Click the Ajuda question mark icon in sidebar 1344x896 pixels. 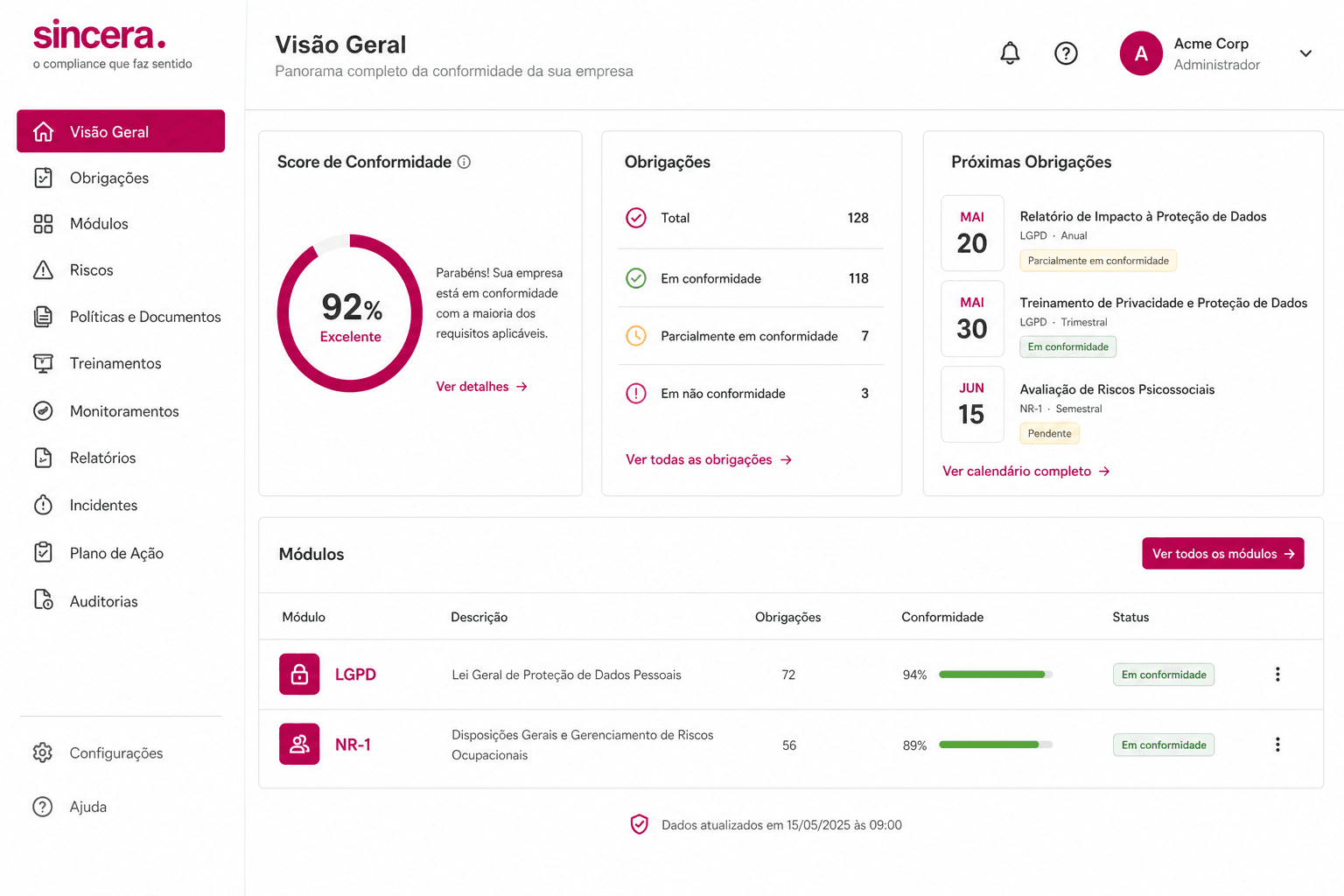pos(43,807)
